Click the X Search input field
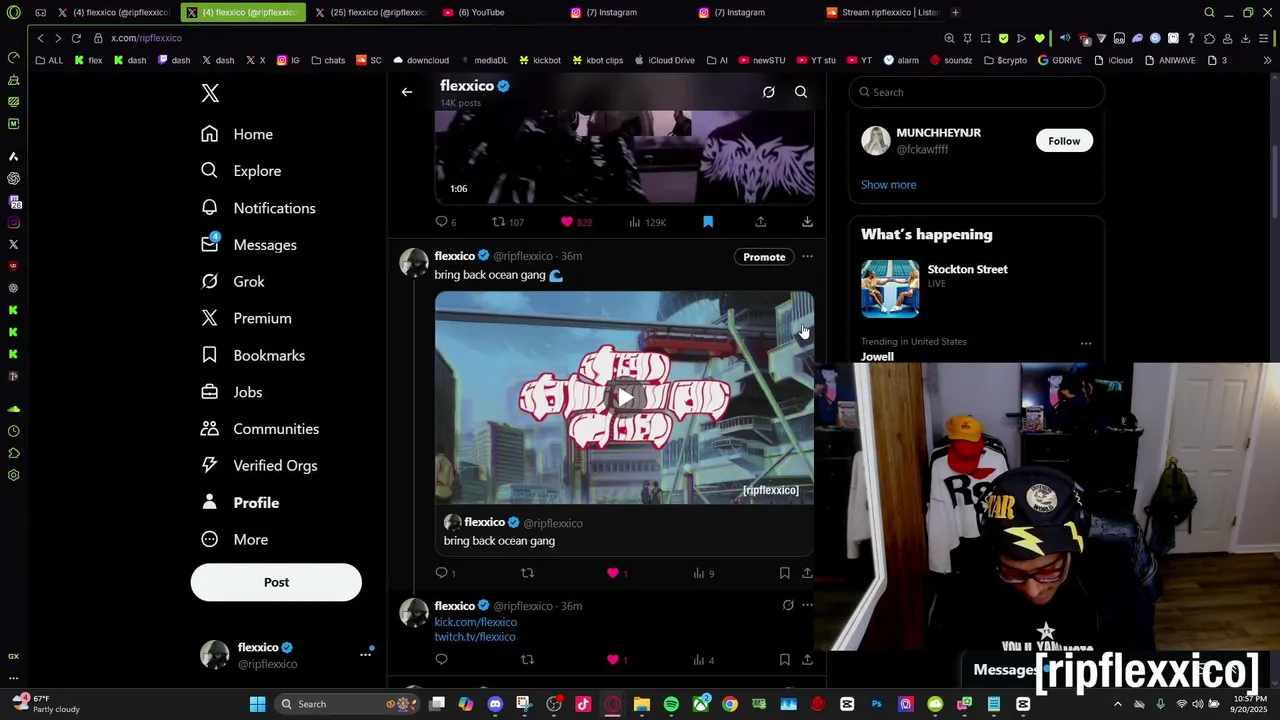 tap(977, 92)
